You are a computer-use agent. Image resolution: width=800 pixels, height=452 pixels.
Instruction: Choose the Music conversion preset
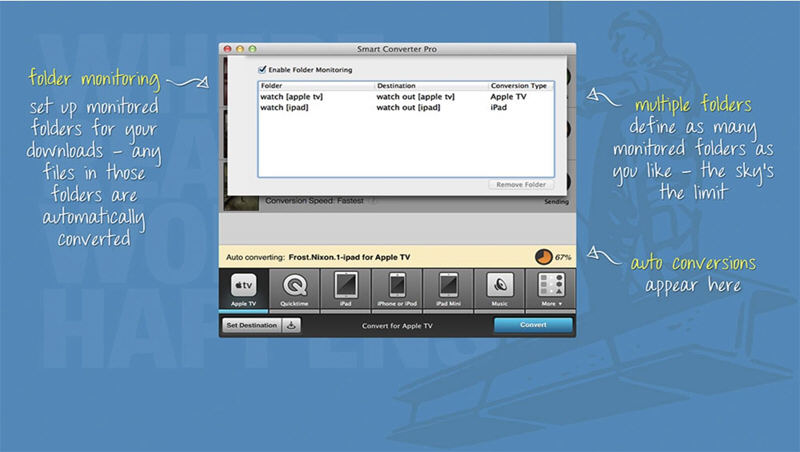coord(499,290)
